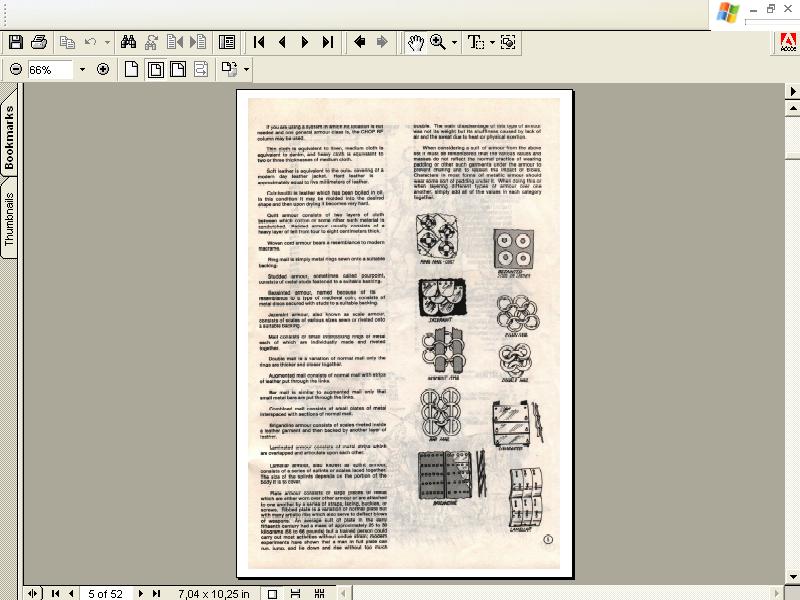The height and width of the screenshot is (600, 800).
Task: Save a copy with the floppy disk icon
Action: tap(16, 42)
